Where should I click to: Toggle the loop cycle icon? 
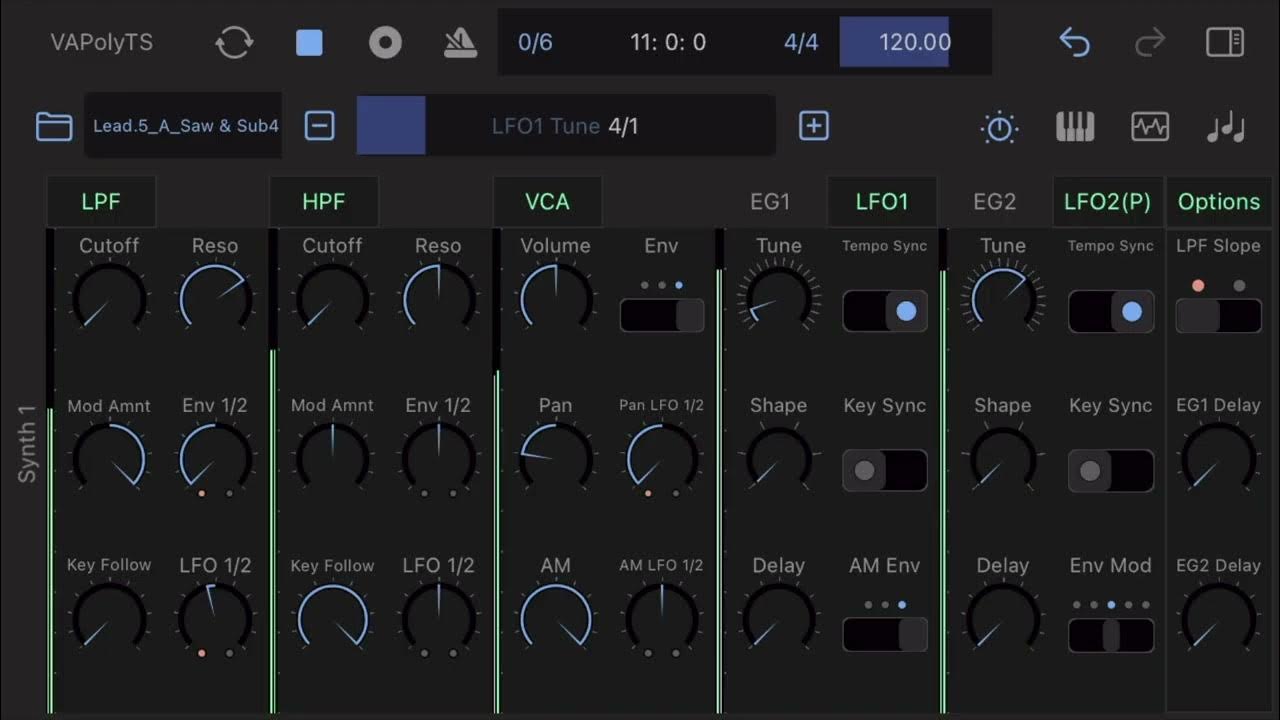(234, 42)
